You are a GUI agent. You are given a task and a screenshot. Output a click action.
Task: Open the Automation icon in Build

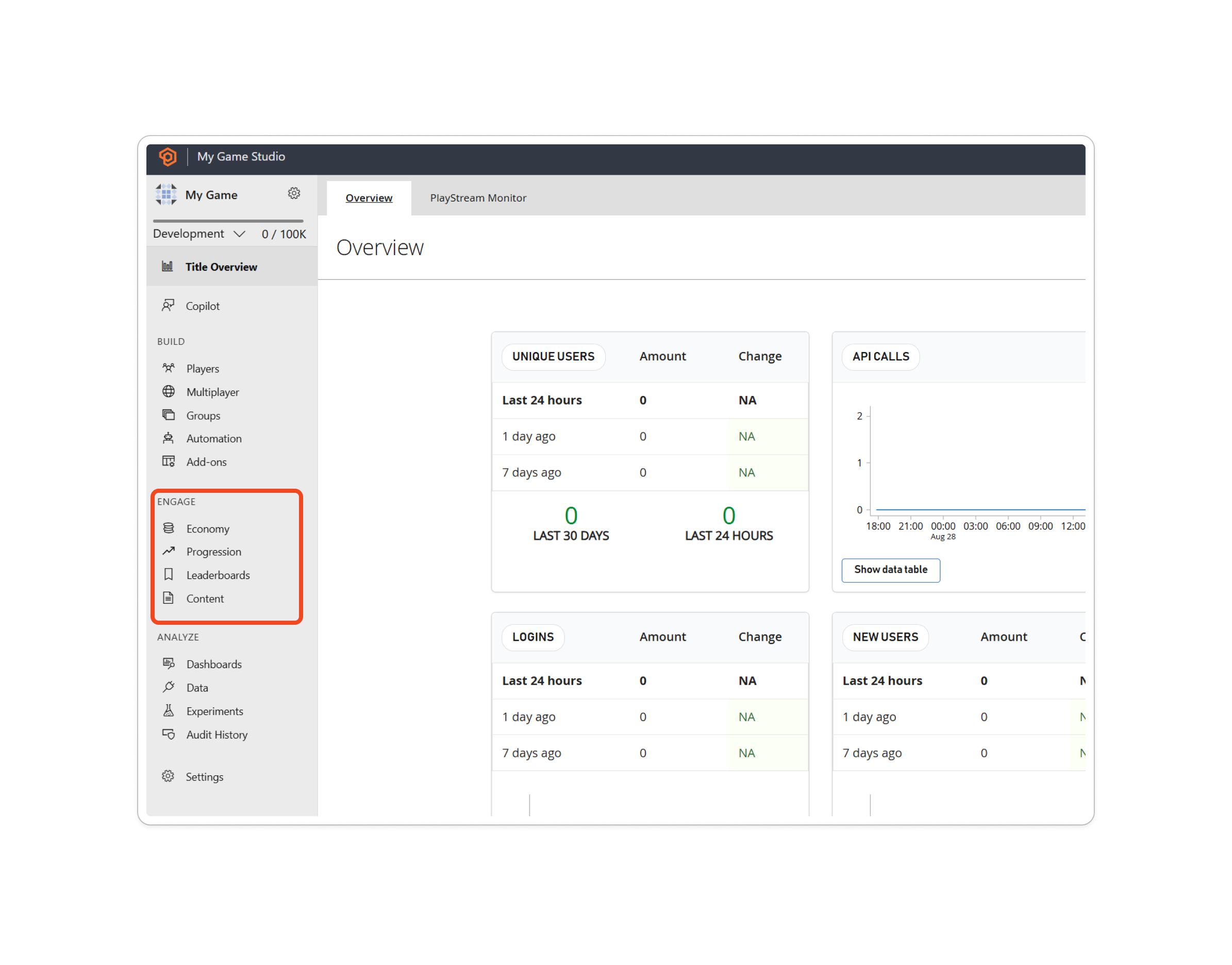point(169,438)
